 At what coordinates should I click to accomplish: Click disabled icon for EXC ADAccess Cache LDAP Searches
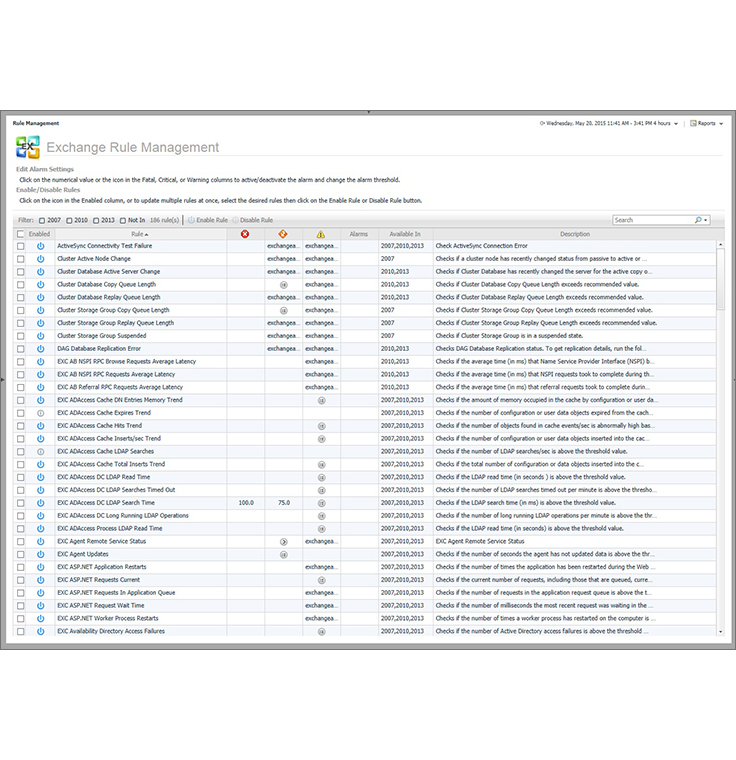coord(41,452)
